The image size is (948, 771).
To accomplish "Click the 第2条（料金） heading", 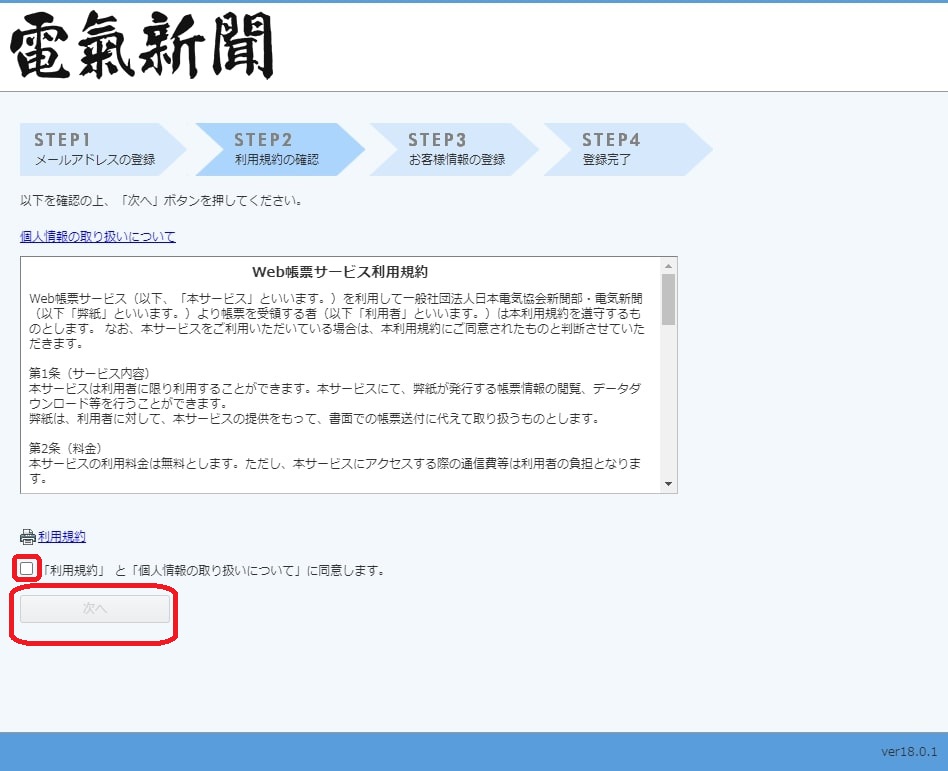I will pos(66,448).
